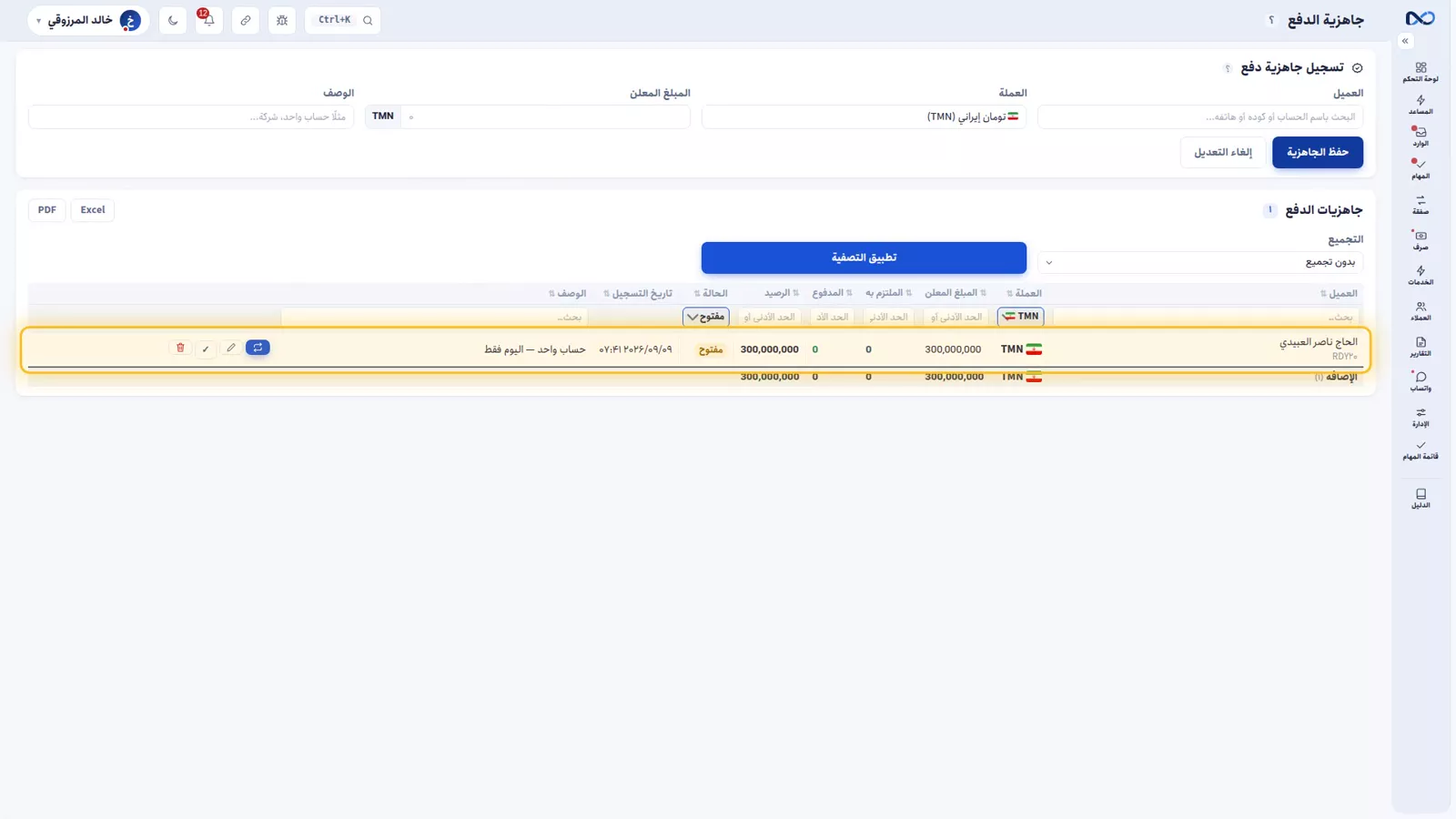This screenshot has height=819, width=1456.
Task: Sort by العملة column header
Action: coord(1024,293)
